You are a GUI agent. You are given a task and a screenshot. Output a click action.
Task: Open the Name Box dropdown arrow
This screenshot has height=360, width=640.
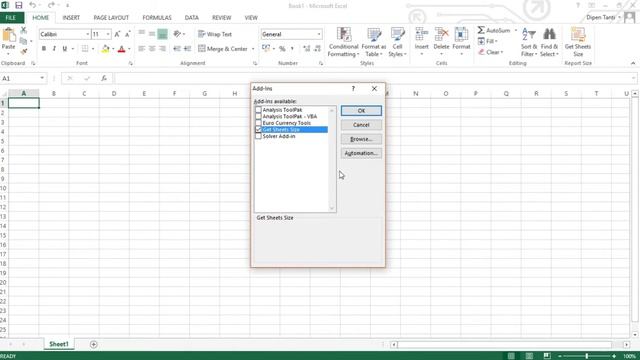click(x=42, y=78)
